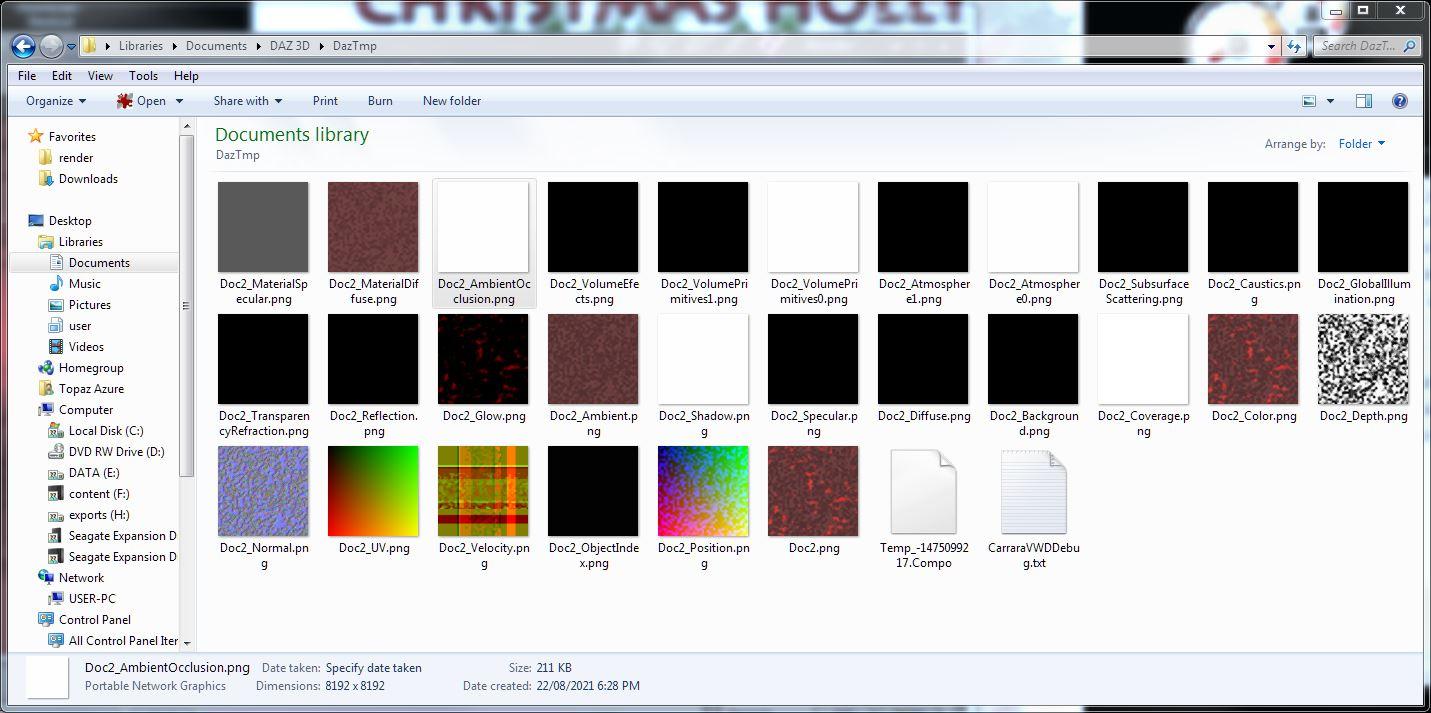This screenshot has height=713, width=1431.
Task: Open the render favorite folder
Action: pyautogui.click(x=76, y=158)
